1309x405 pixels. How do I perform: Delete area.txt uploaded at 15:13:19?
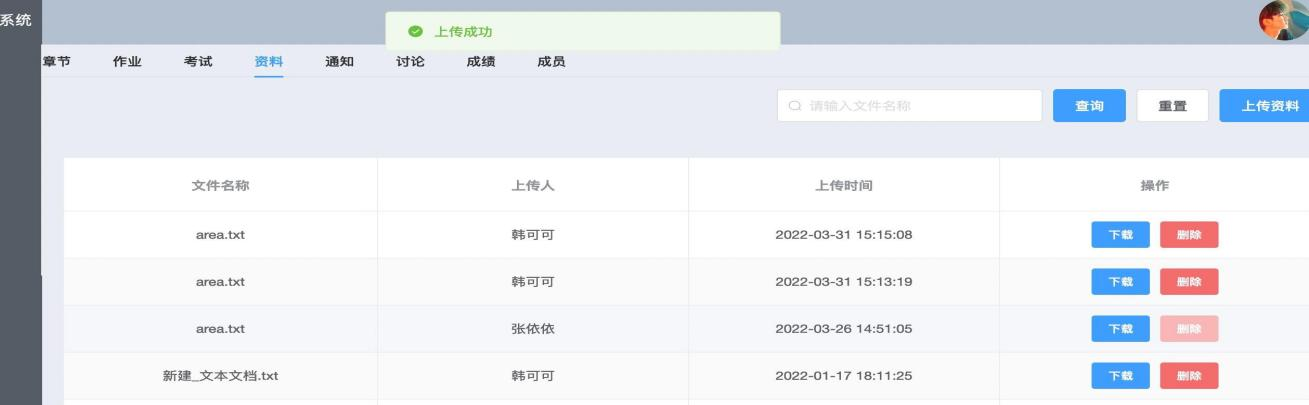1189,282
